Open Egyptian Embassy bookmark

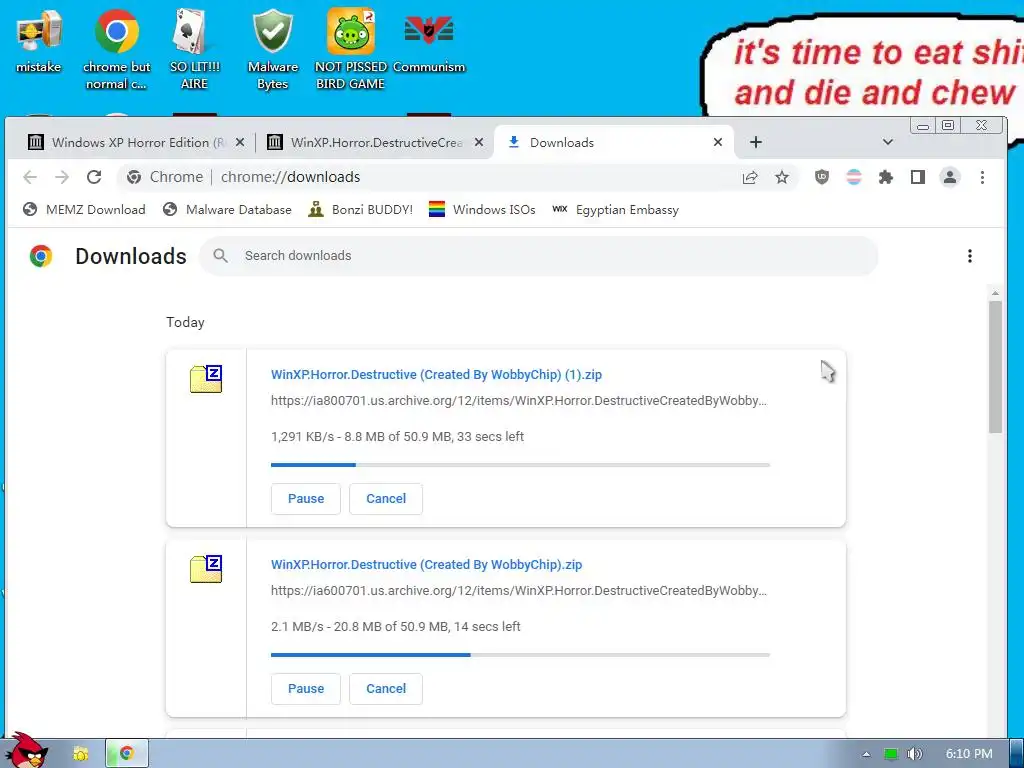tap(615, 210)
